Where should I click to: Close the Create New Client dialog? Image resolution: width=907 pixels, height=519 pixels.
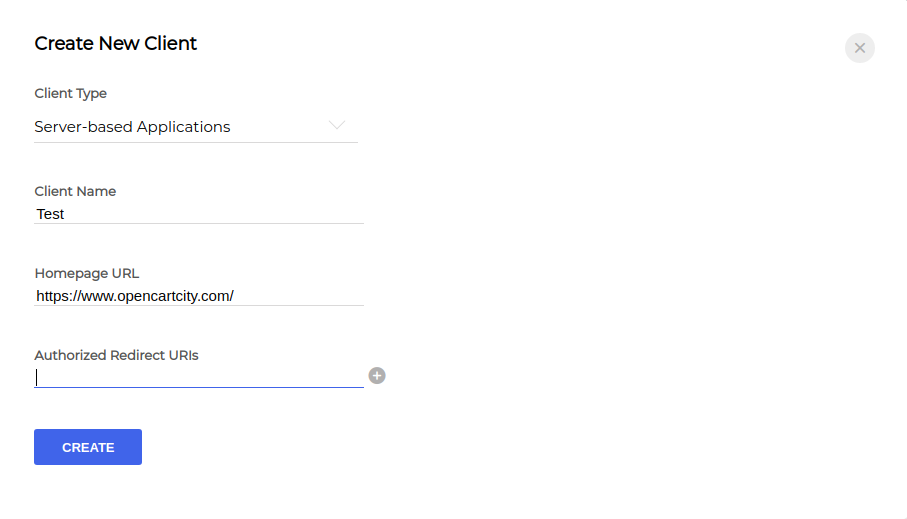click(x=860, y=48)
